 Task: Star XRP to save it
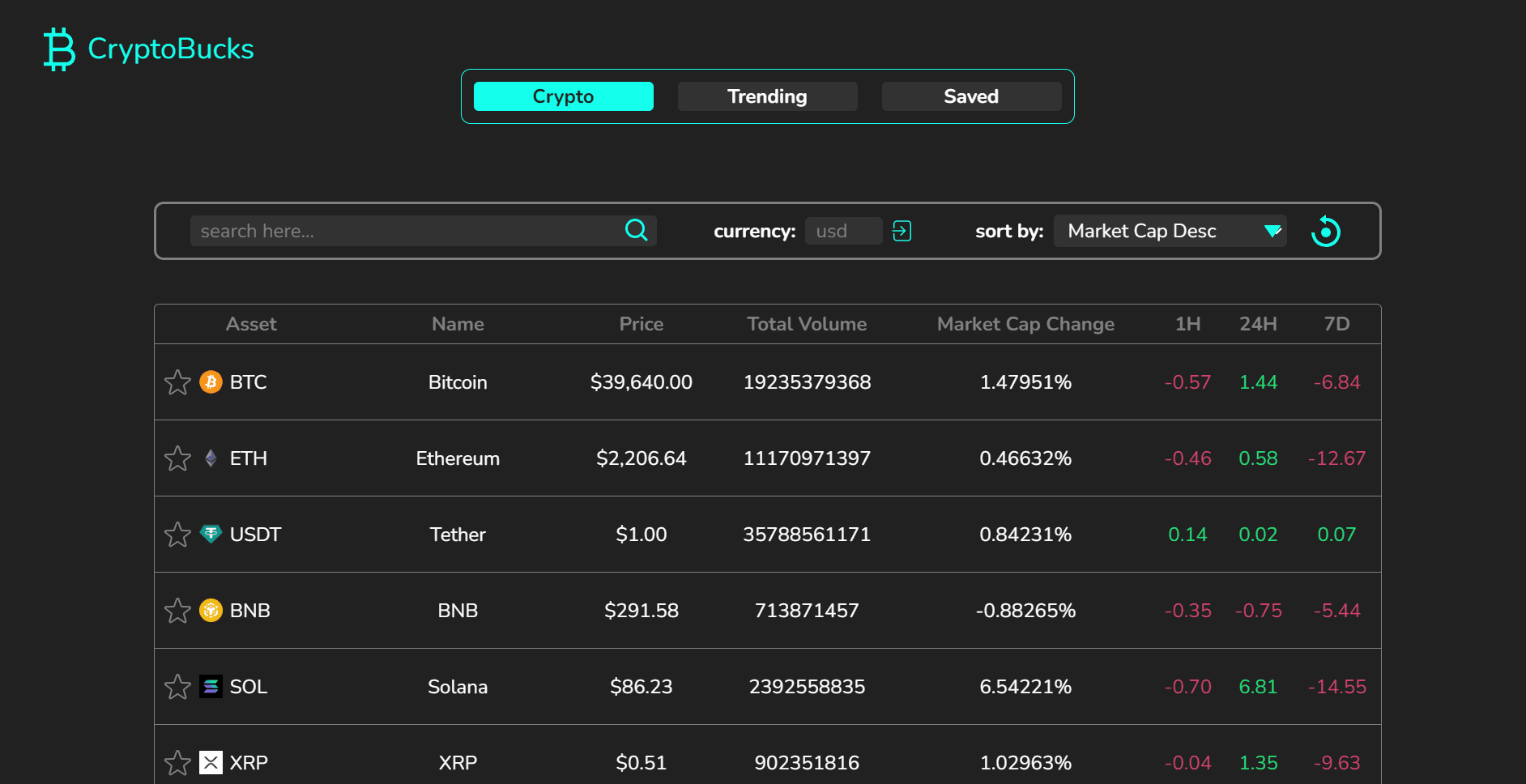pos(177,762)
